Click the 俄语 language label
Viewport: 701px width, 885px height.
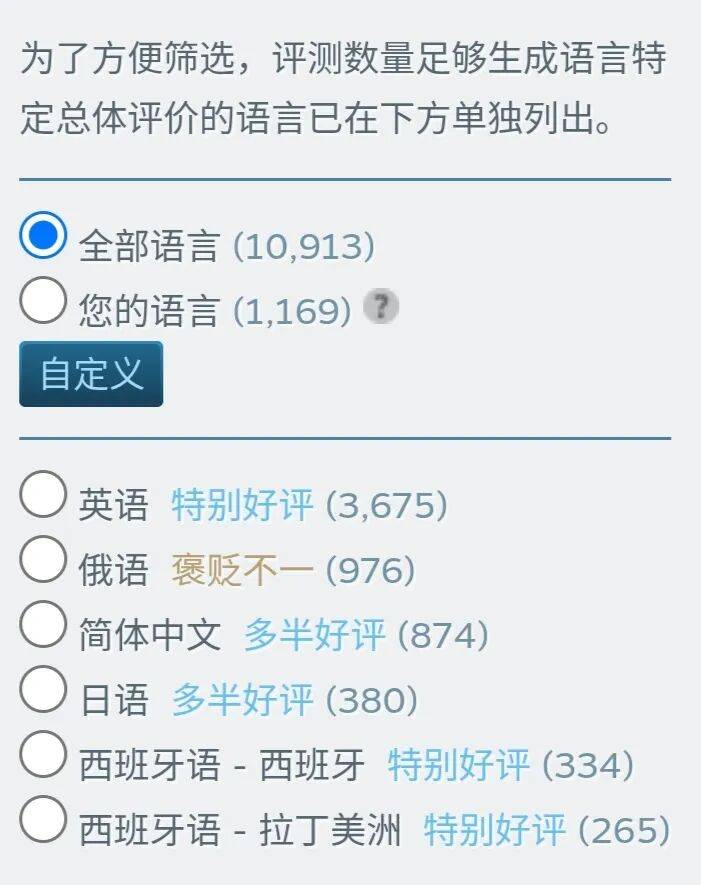click(113, 570)
